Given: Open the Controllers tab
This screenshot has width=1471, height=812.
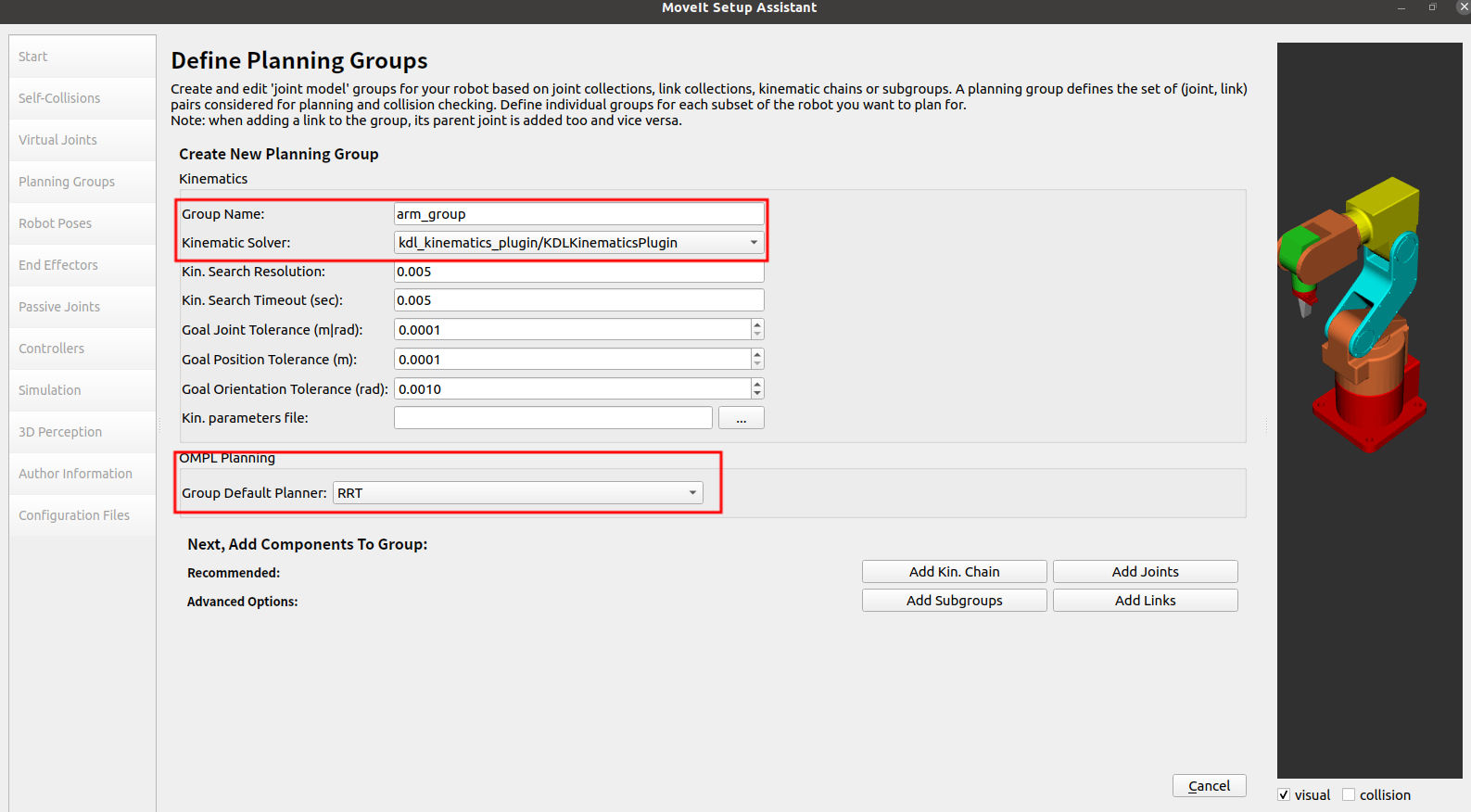Looking at the screenshot, I should coord(82,349).
